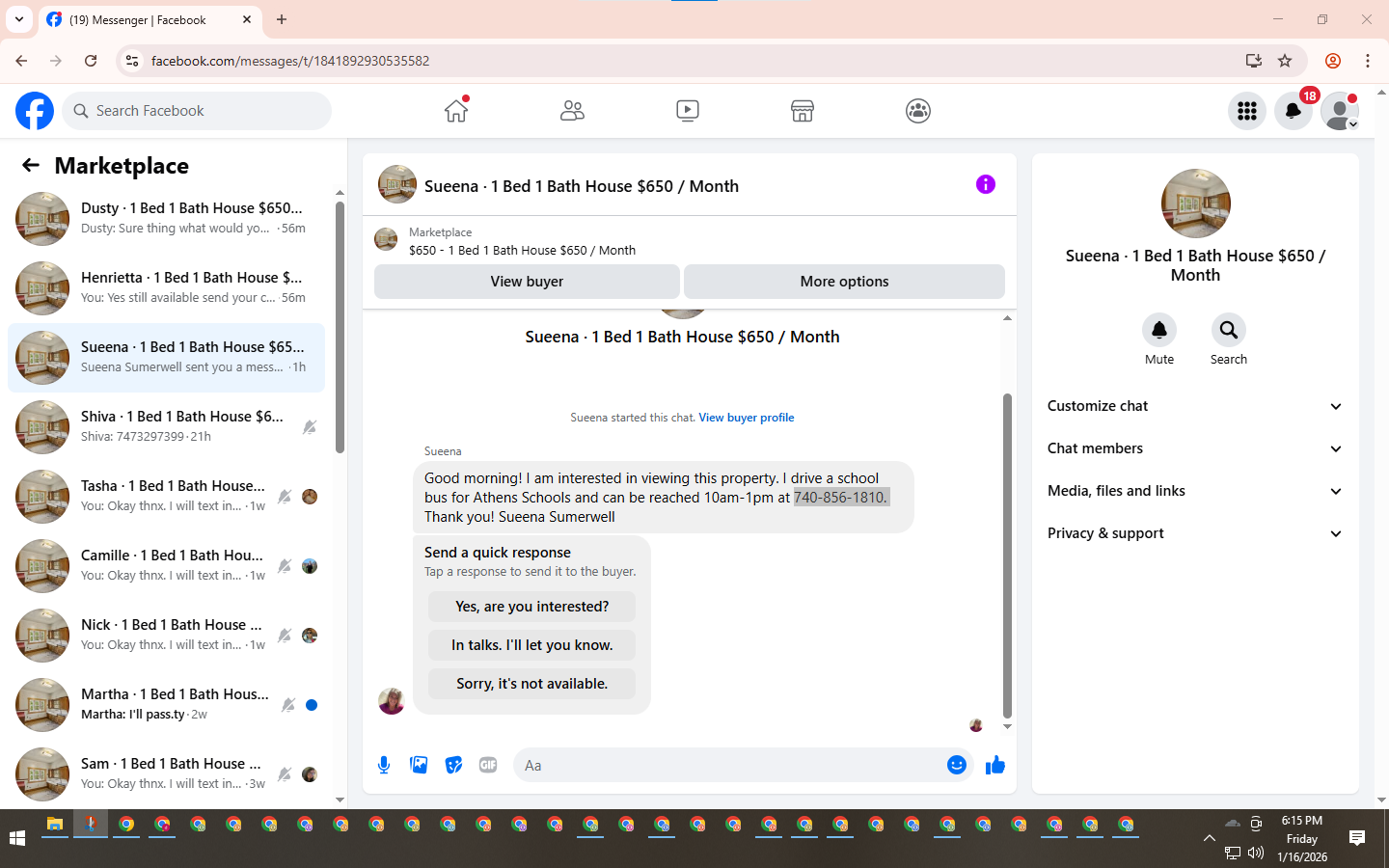Click the conversation list scrollbar
Image resolution: width=1389 pixels, height=868 pixels.
[340, 328]
